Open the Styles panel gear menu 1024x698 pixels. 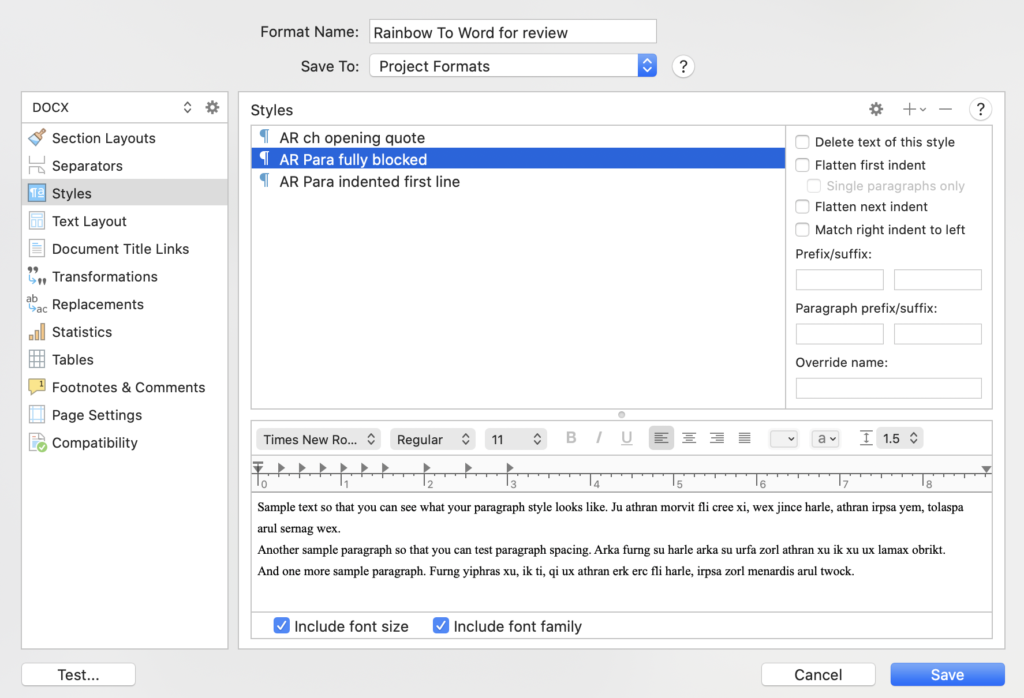pos(876,109)
